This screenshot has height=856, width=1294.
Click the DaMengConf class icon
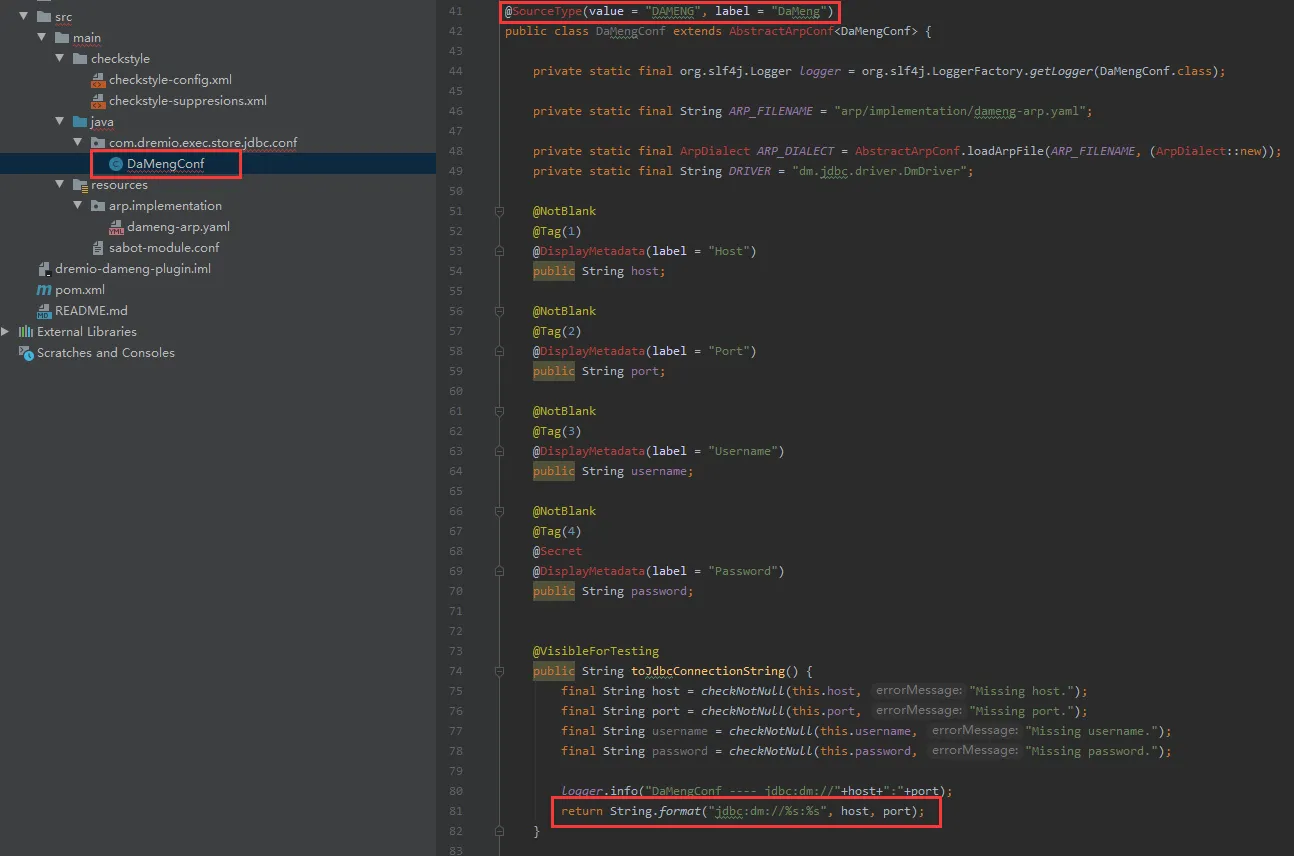pos(116,164)
